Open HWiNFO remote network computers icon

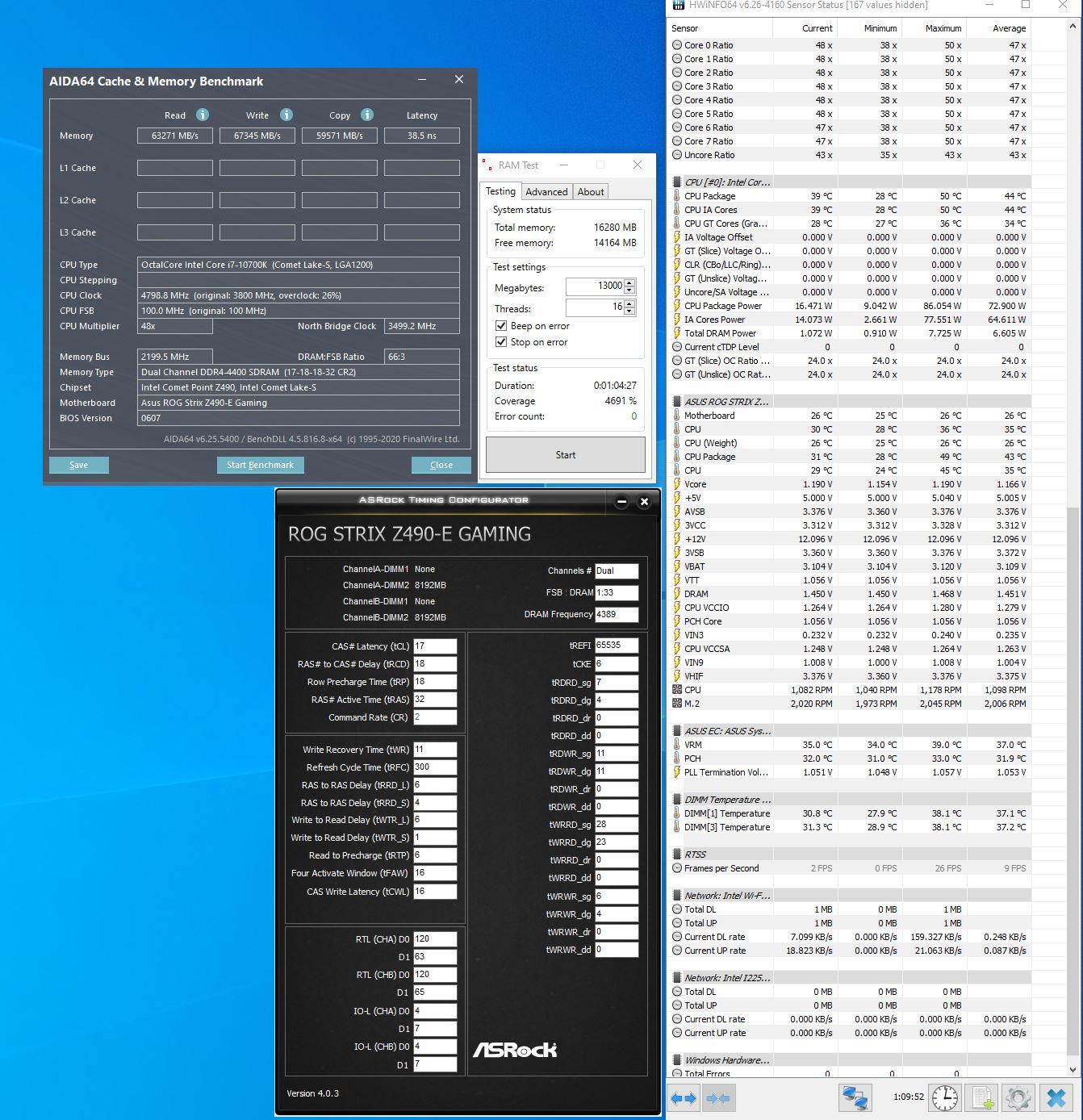point(855,1098)
